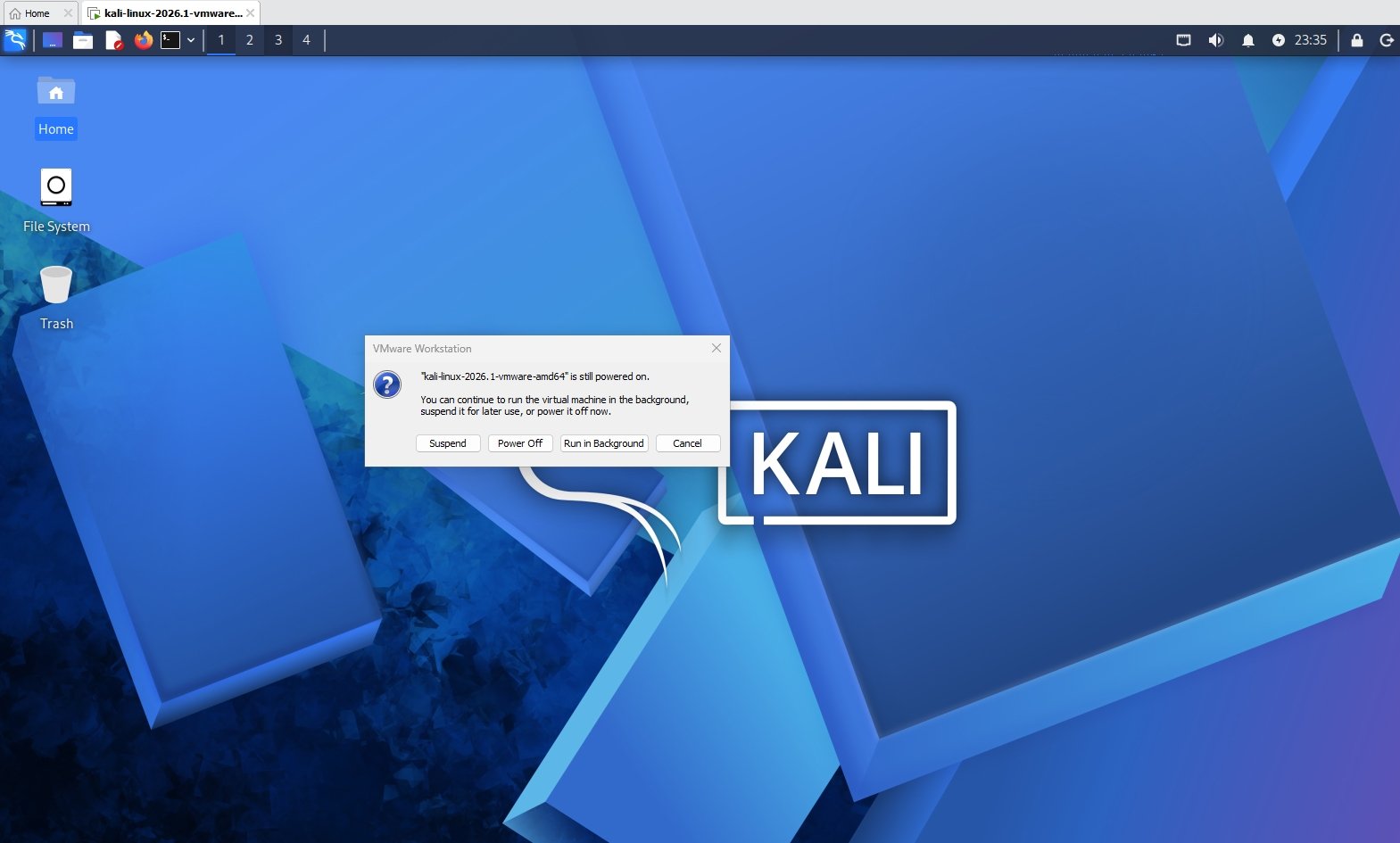Click the display settings tray icon
The width and height of the screenshot is (1400, 843).
click(x=1184, y=40)
